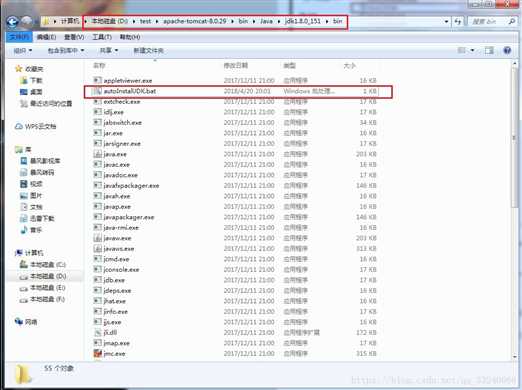
Task: Select autoInstallJDK.bat file icon
Action: [97, 91]
